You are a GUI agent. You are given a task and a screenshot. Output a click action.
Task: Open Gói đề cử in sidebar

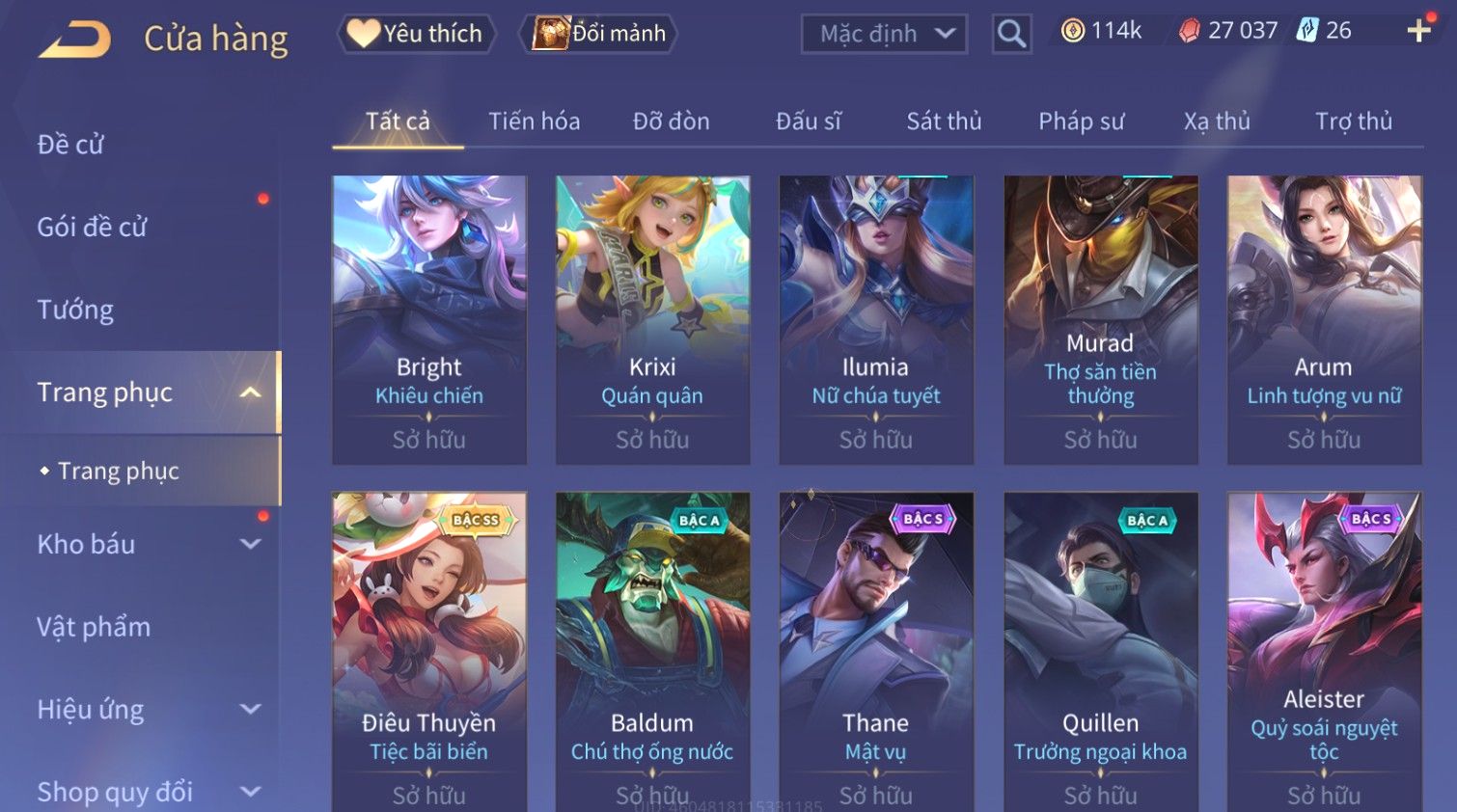tap(92, 227)
